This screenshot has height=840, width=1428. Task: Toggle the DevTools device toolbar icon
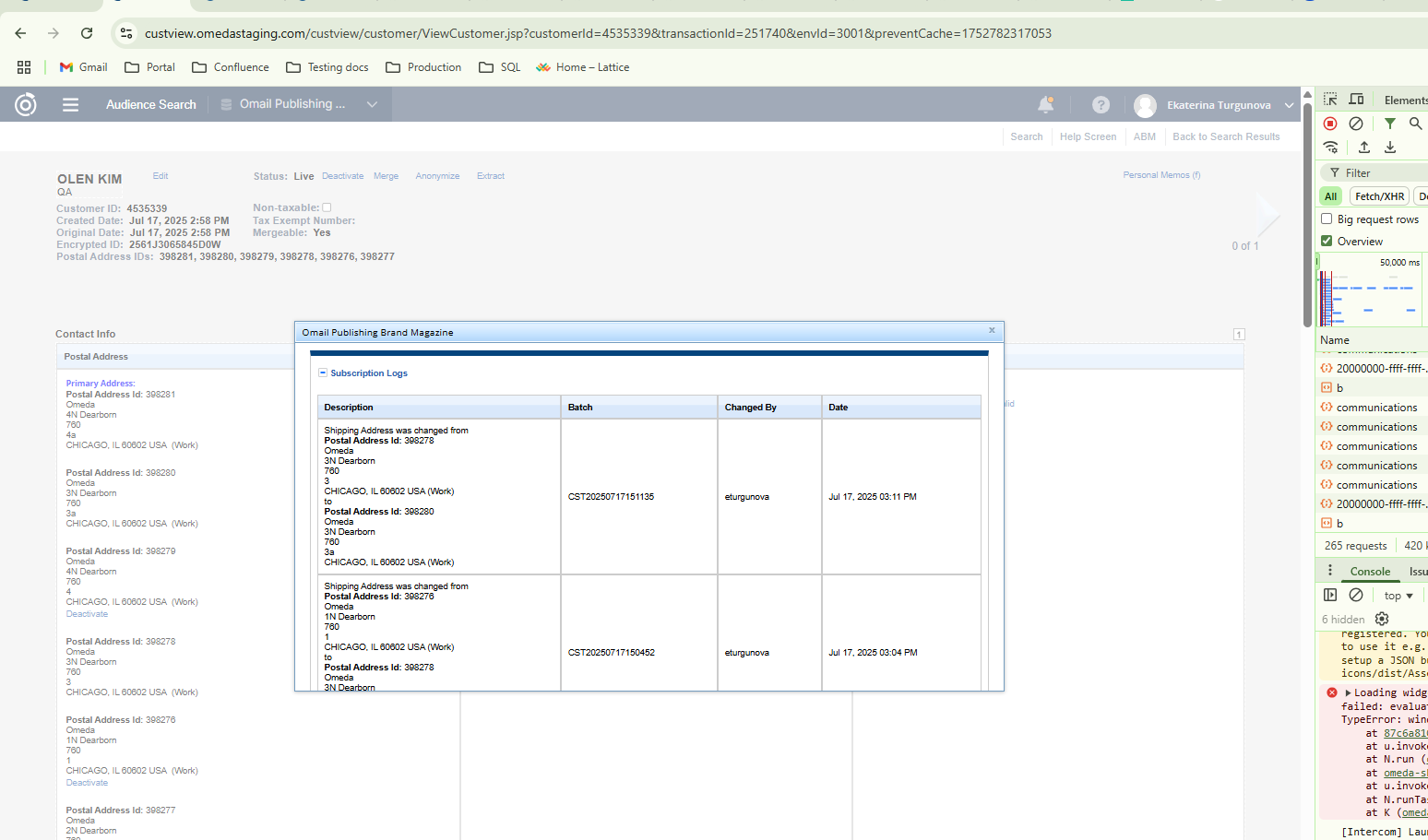tap(1356, 100)
